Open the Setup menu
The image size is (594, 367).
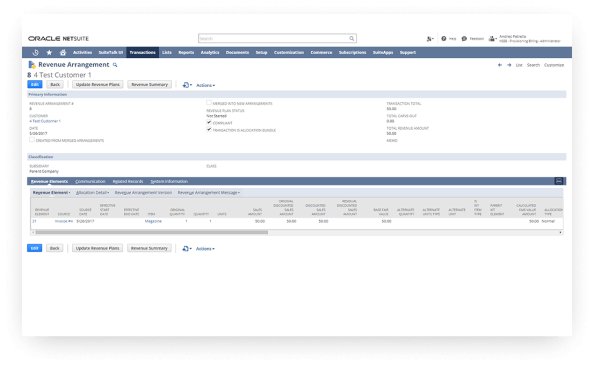(x=261, y=53)
